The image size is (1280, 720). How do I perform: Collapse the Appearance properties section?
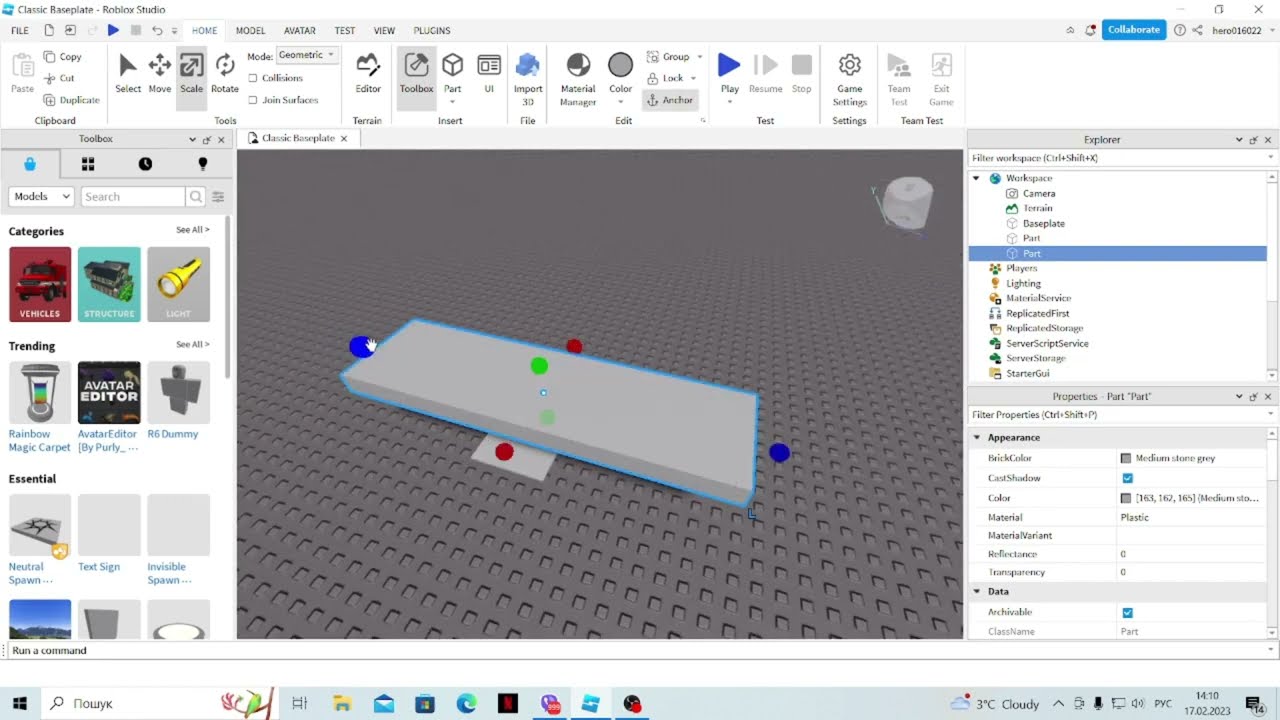(976, 438)
